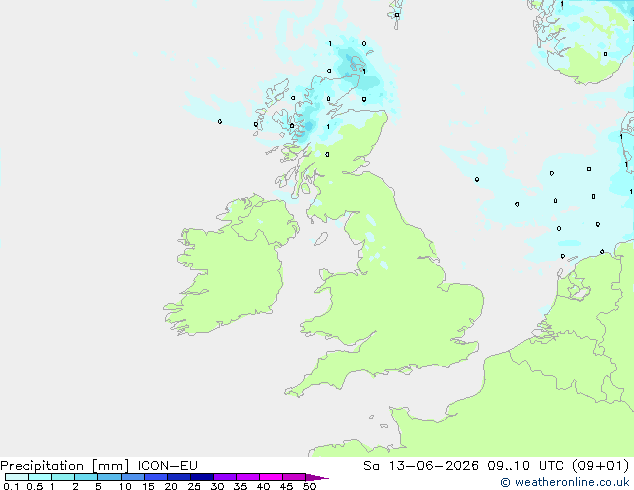Click the '0.5' legend scale label
Screen dimensions: 634x490
pyautogui.click(x=35, y=486)
